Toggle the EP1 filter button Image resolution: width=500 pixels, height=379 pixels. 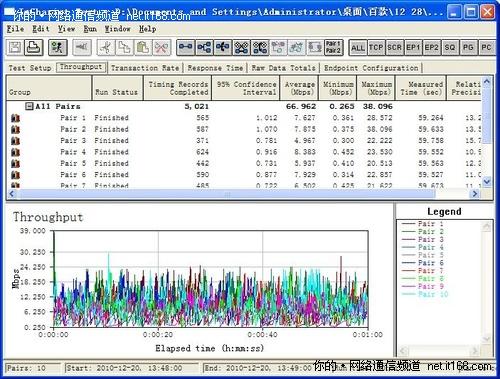click(413, 47)
